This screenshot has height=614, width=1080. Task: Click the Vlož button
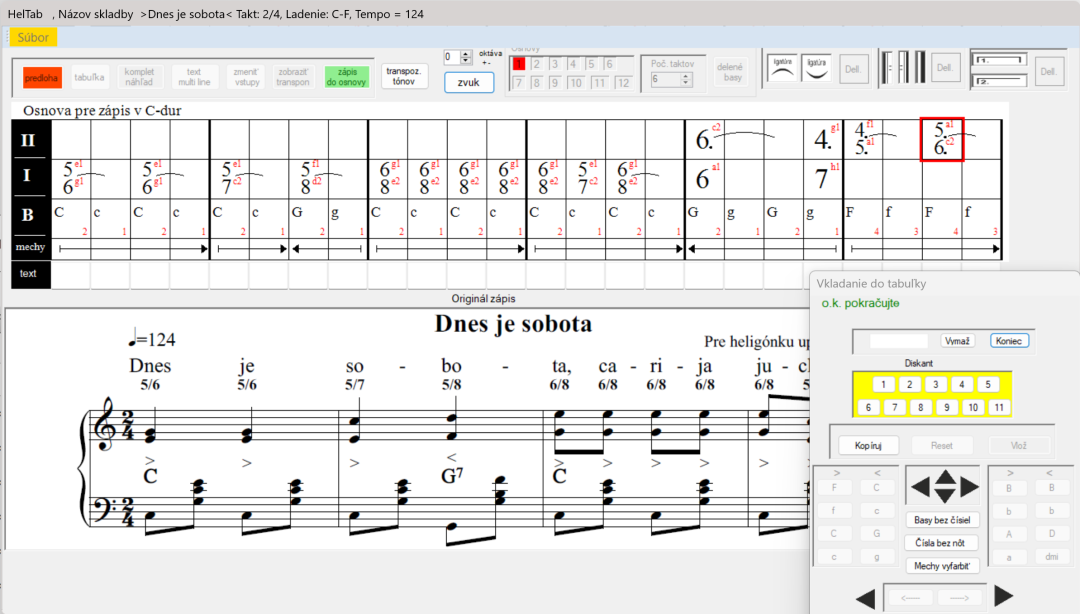1019,446
